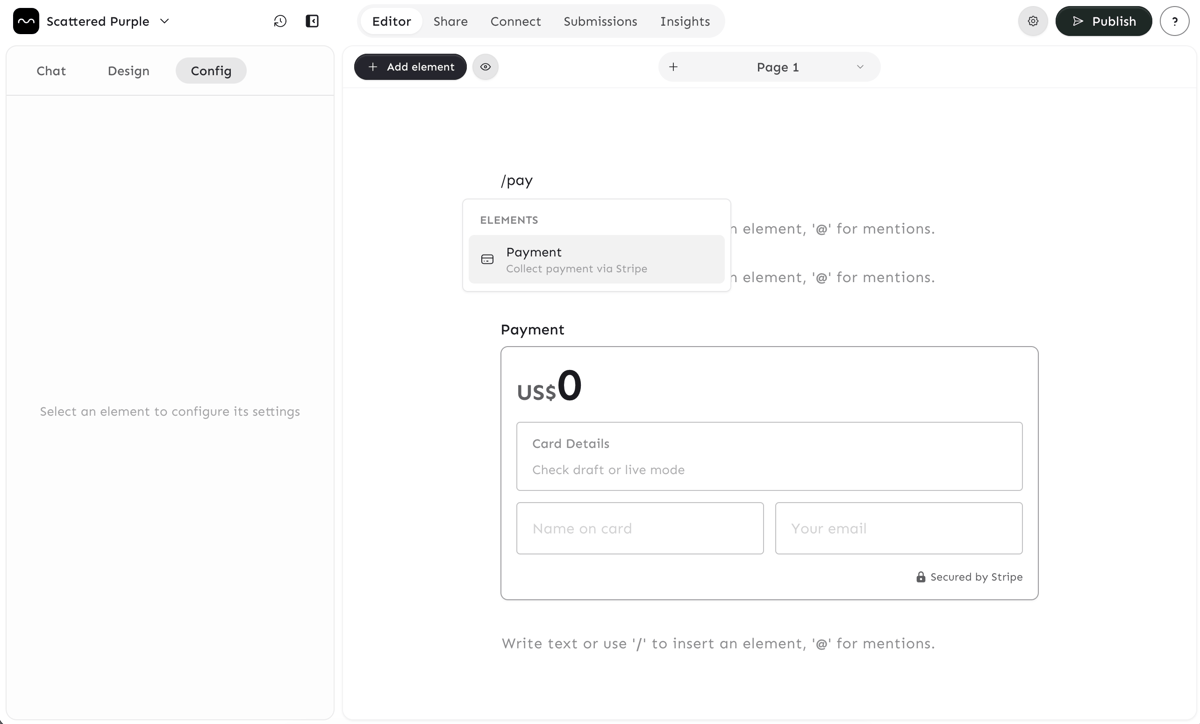The height and width of the screenshot is (724, 1200).
Task: Expand the Scattered Purple form name dropdown
Action: tap(165, 21)
